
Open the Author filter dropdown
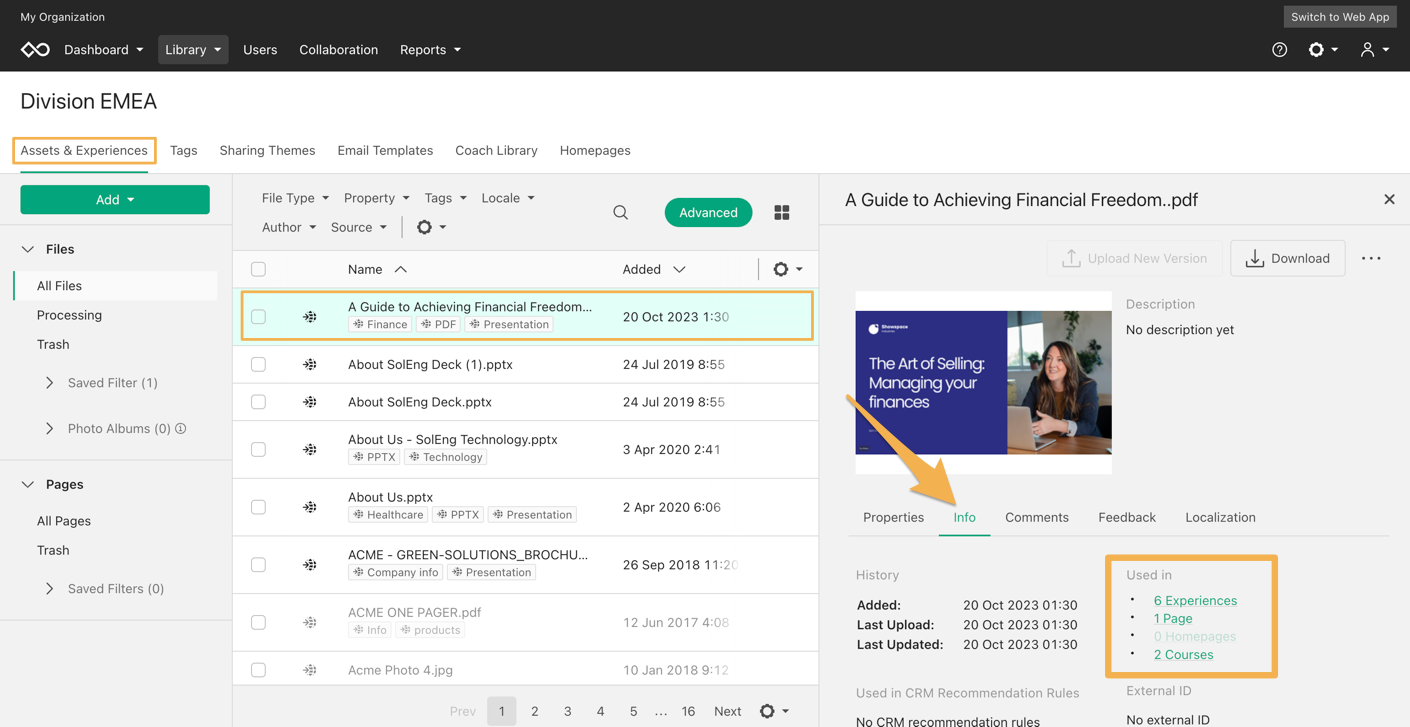pyautogui.click(x=289, y=227)
